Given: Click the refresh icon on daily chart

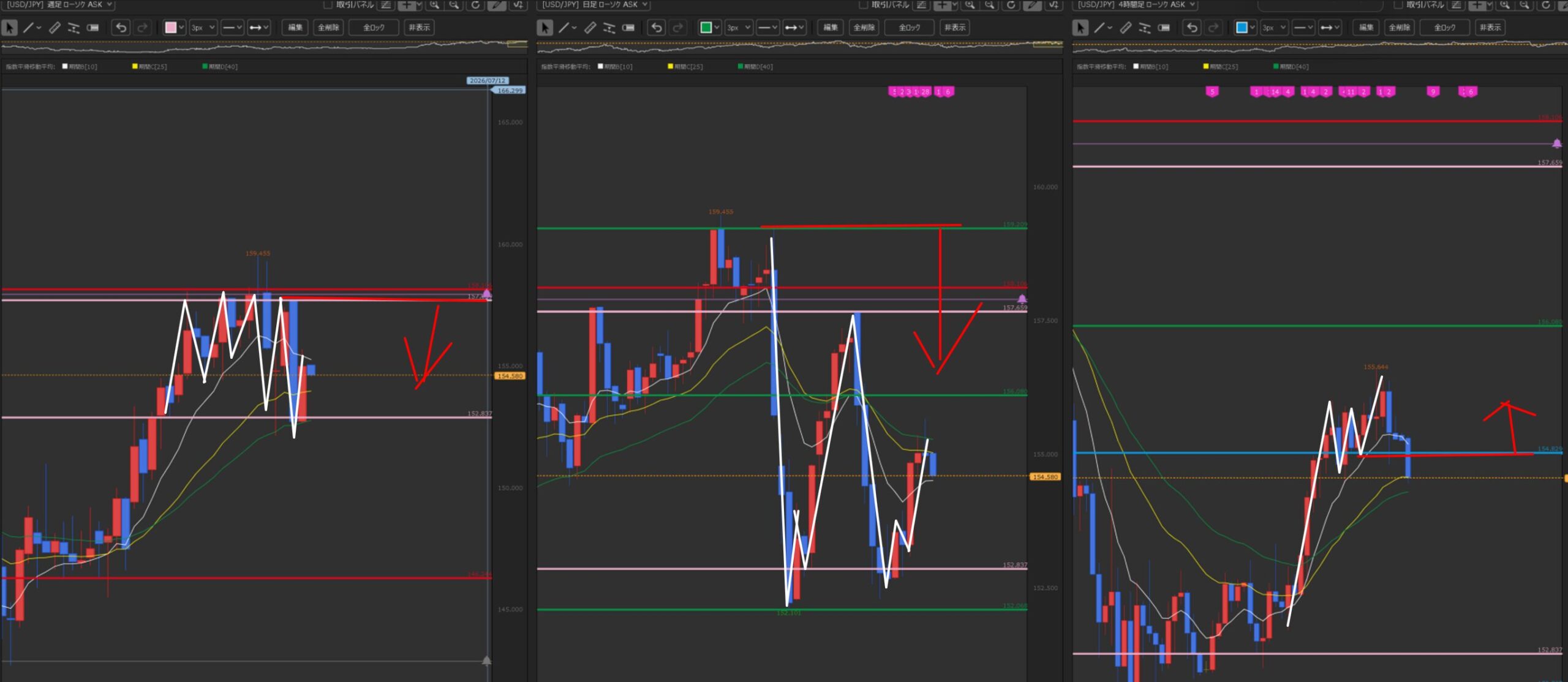Looking at the screenshot, I should pyautogui.click(x=1011, y=5).
